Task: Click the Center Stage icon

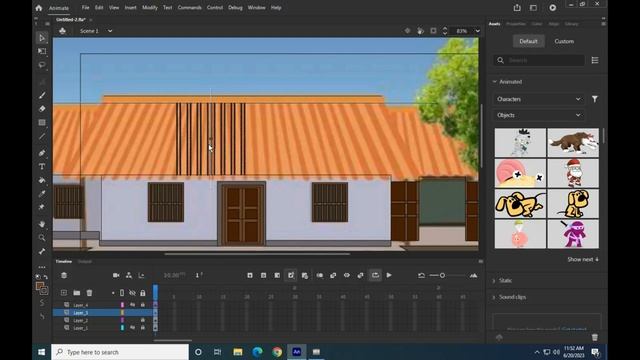Action: (407, 31)
